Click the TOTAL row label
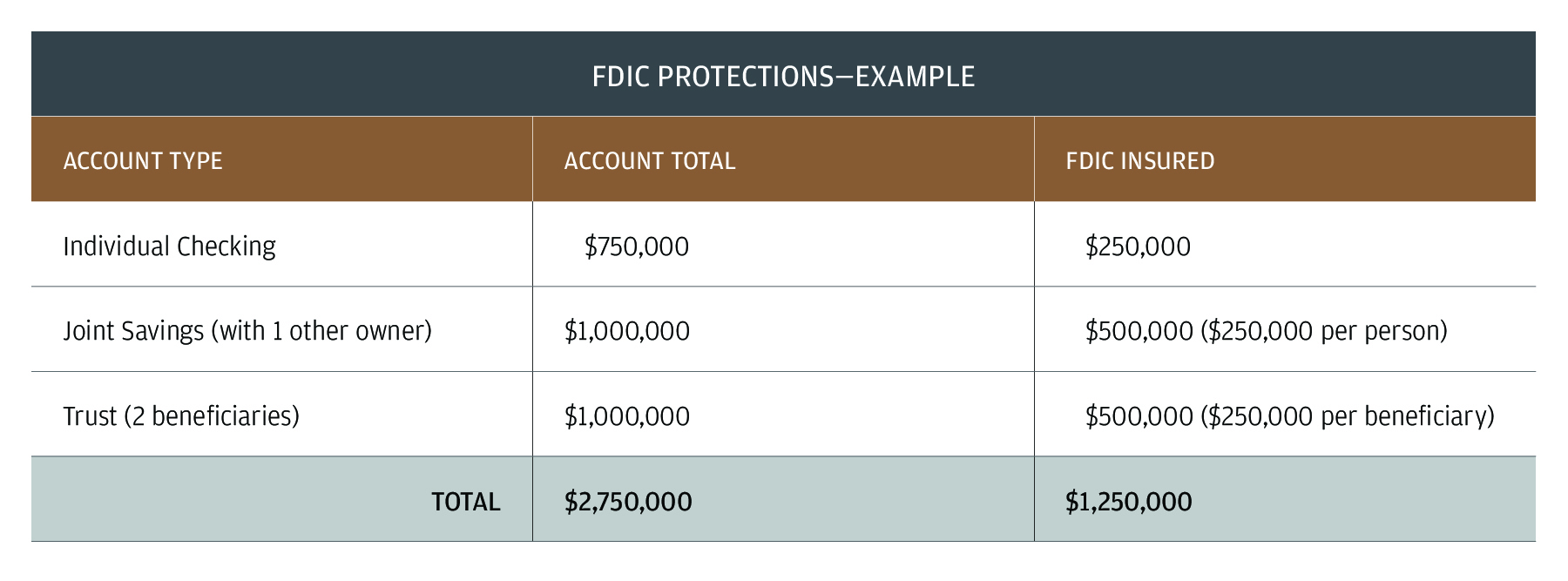 (x=465, y=502)
